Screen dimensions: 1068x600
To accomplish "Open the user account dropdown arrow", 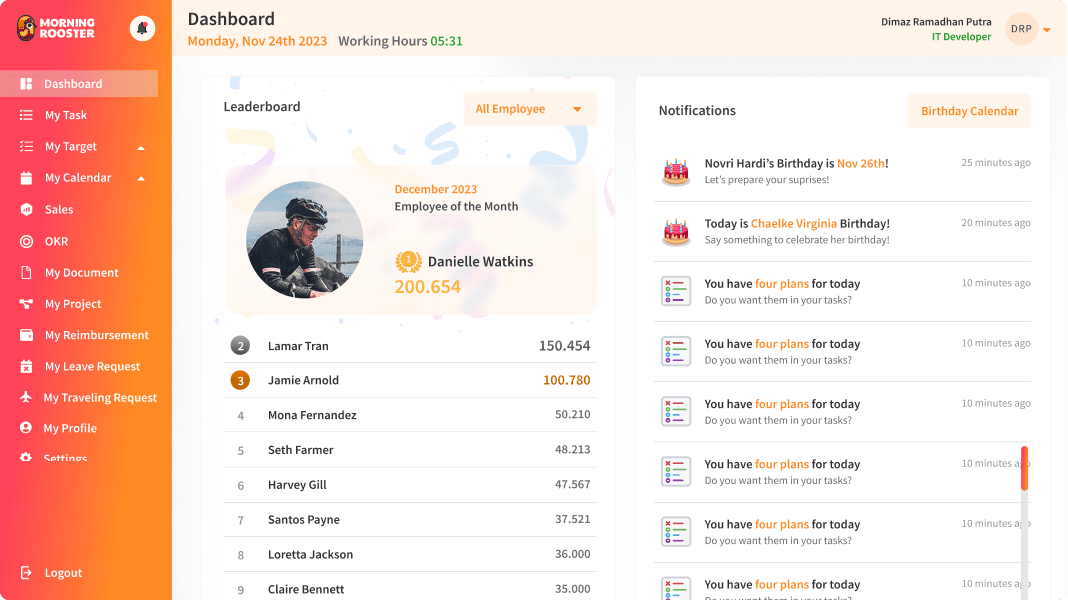I will click(1047, 30).
